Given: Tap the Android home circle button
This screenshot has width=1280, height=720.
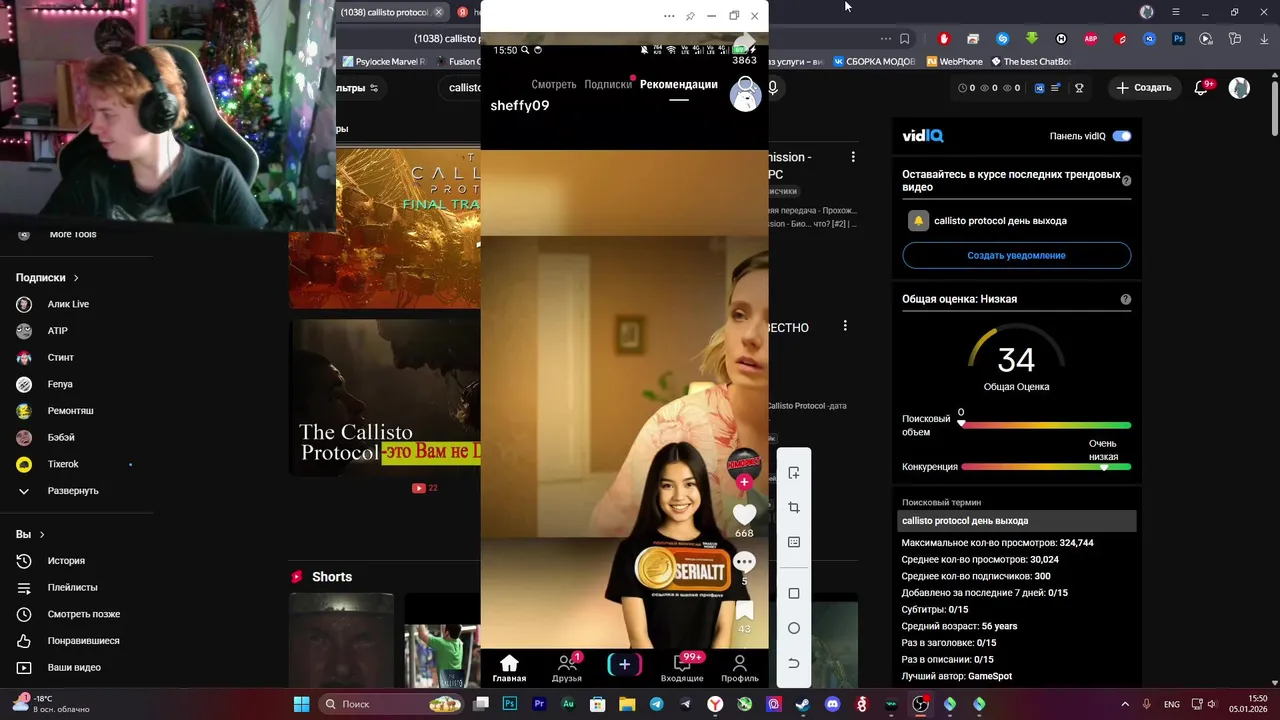Looking at the screenshot, I should pos(794,628).
